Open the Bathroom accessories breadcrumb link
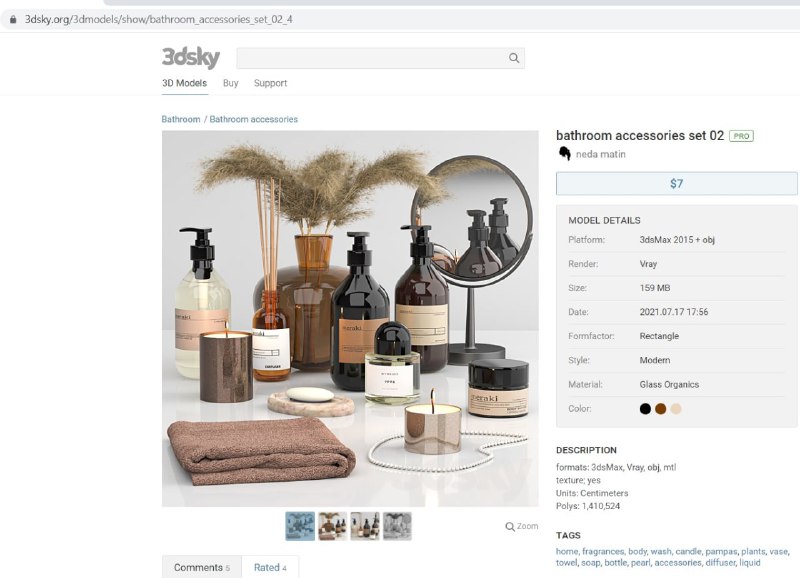This screenshot has width=800, height=578. click(254, 119)
